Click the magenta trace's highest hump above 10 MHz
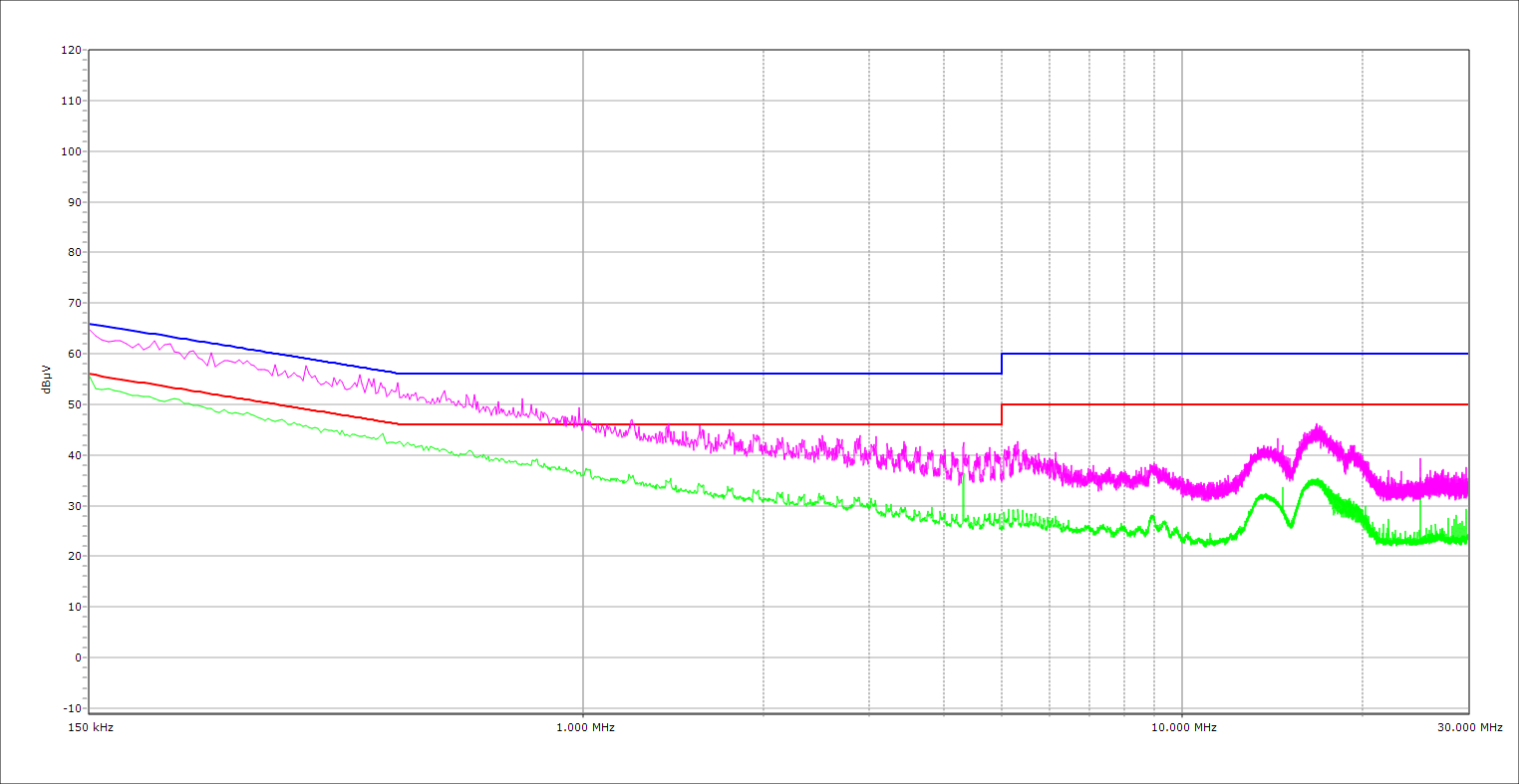Screen dimensions: 1519x784 (1318, 431)
